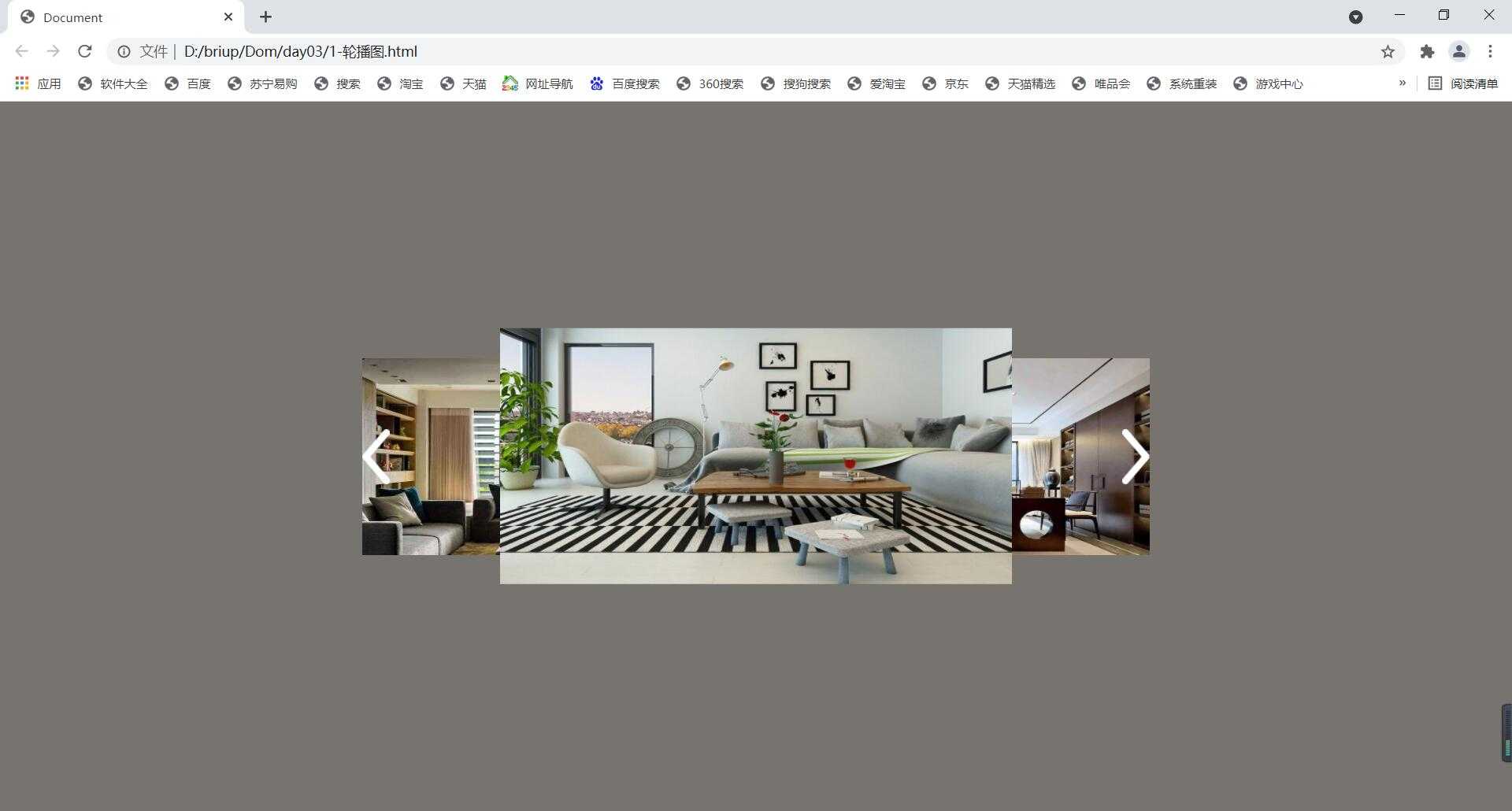The width and height of the screenshot is (1512, 811).
Task: Open the 唯品会 bookmark
Action: click(1101, 83)
